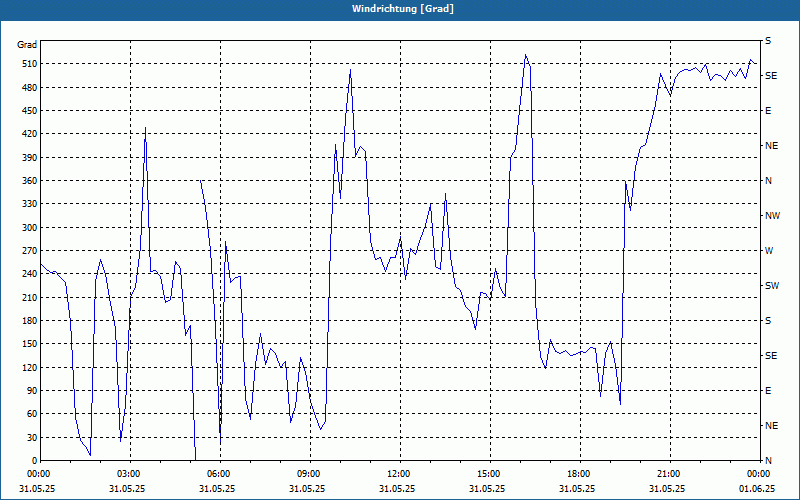
Task: Click the 31.05.25 date under the 21:00 label
Action: (667, 488)
